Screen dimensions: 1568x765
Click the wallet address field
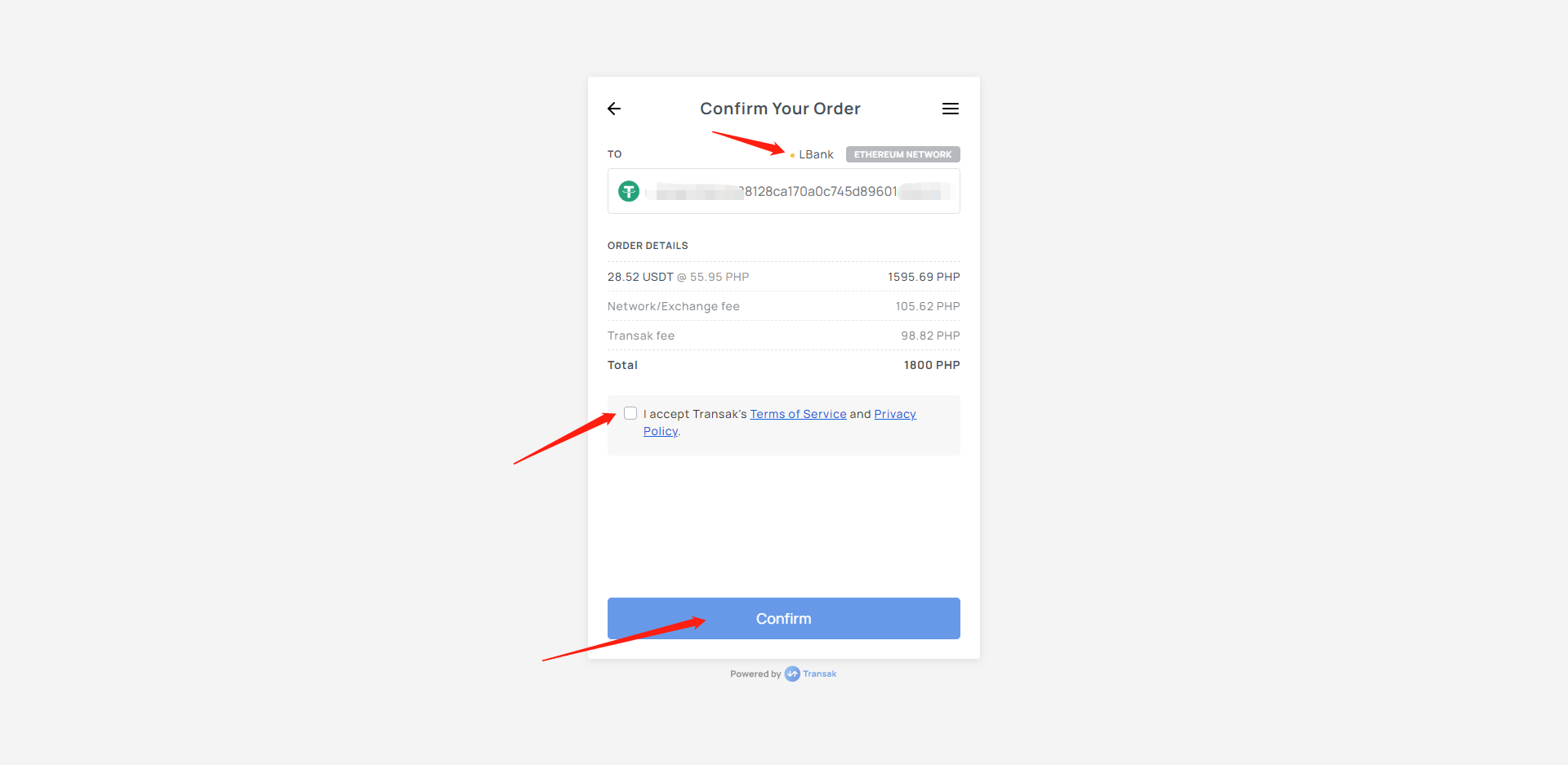click(x=784, y=191)
